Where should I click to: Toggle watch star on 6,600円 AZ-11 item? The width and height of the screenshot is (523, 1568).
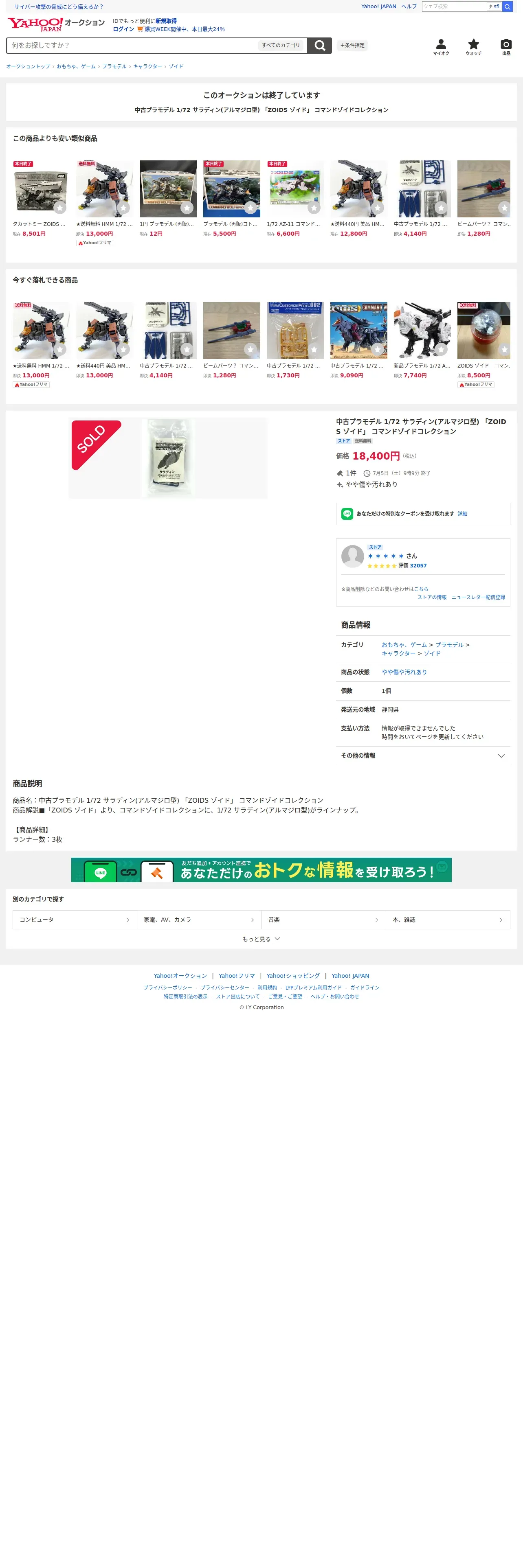click(x=314, y=208)
